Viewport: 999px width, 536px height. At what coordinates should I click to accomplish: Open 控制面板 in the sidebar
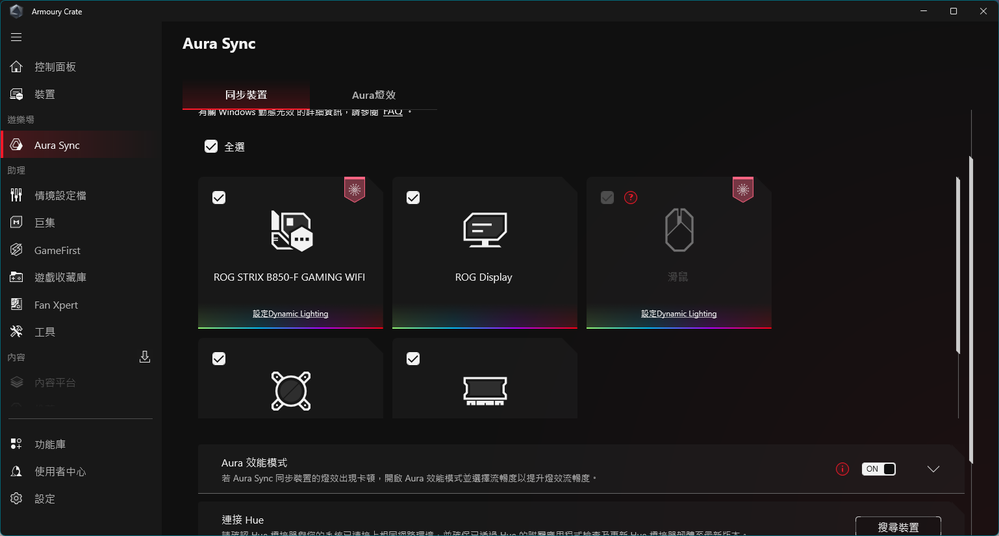pyautogui.click(x=55, y=66)
